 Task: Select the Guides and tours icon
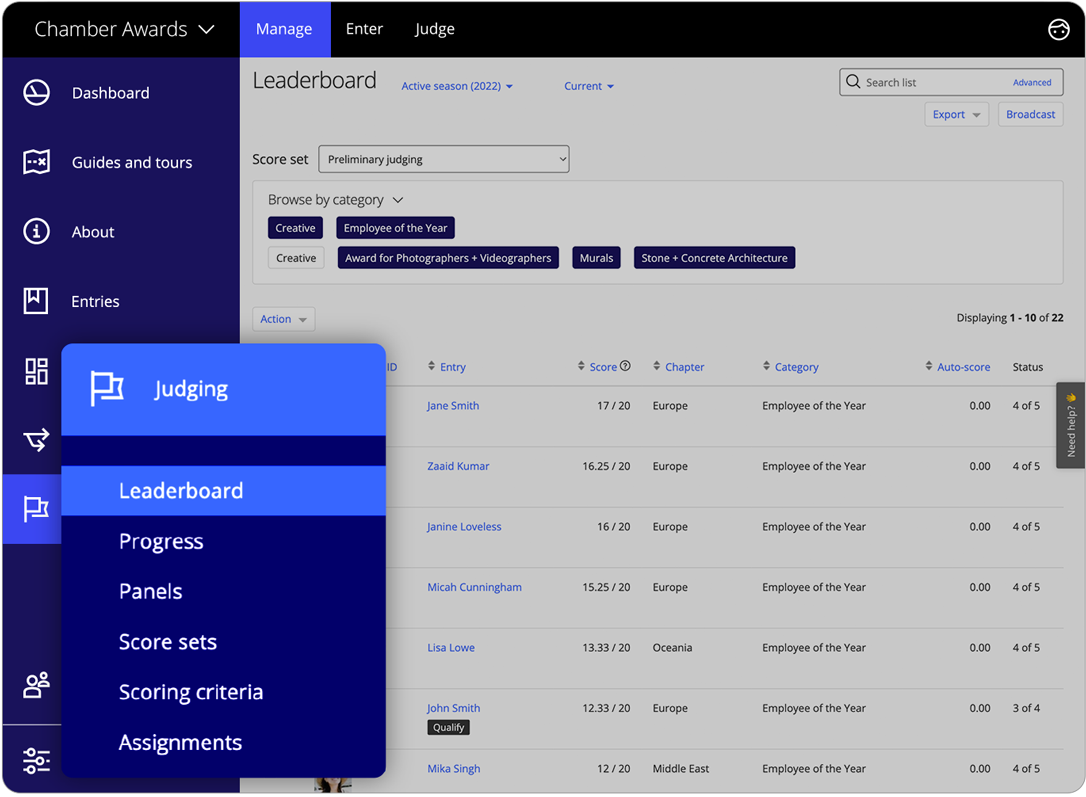36,162
